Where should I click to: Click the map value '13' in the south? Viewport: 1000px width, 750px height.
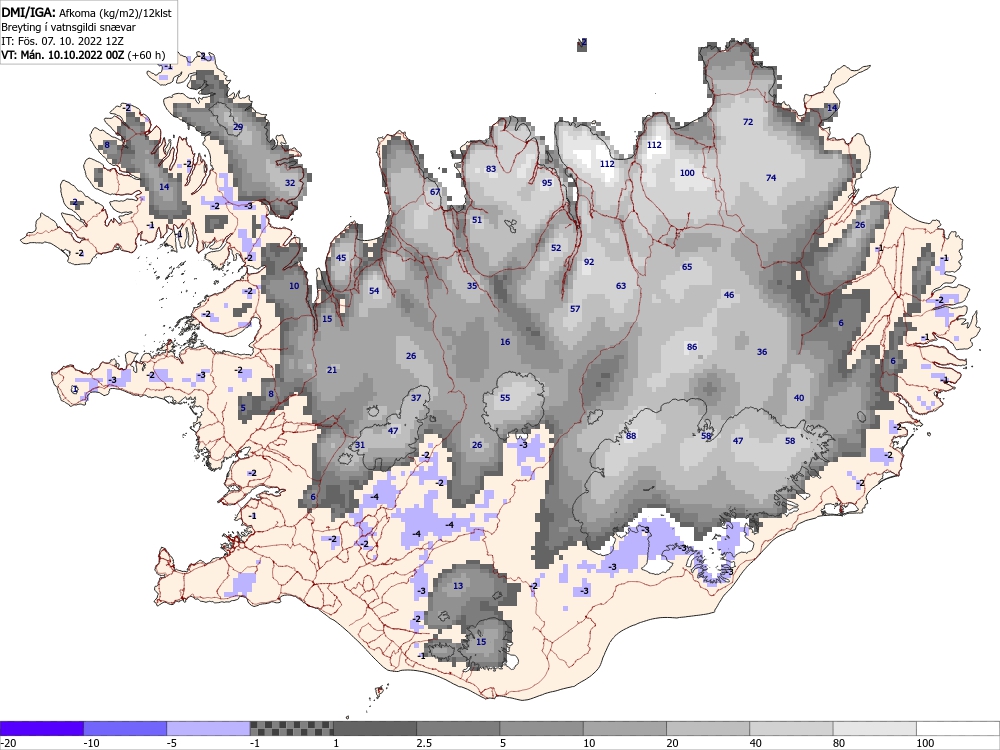tap(458, 586)
